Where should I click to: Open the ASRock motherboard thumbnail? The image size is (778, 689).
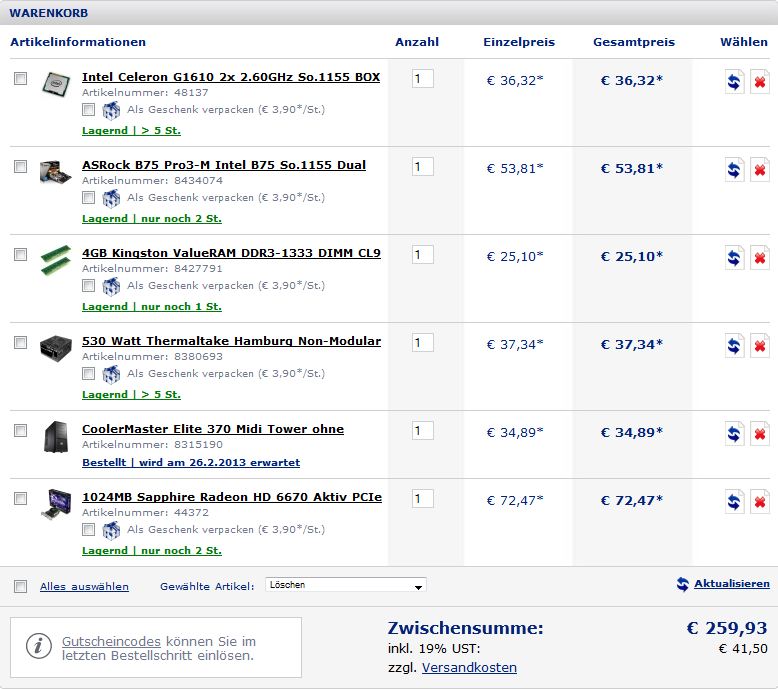pos(56,172)
